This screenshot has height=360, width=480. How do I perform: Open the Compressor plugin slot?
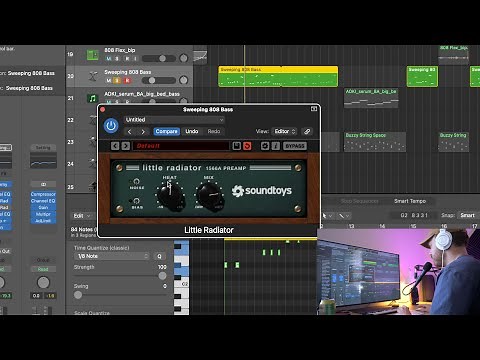tap(43, 194)
